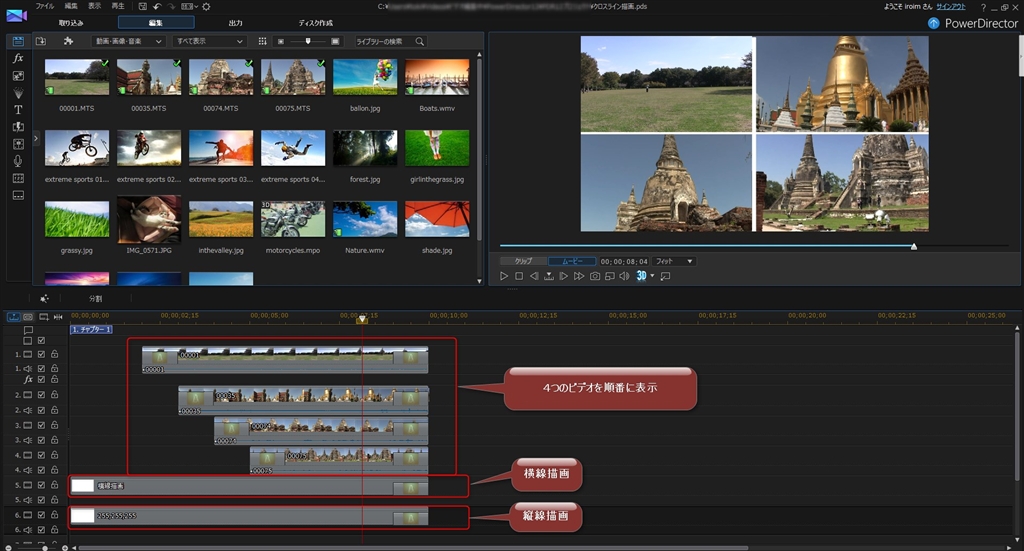Stop the preview playback
The width and height of the screenshot is (1024, 551).
tap(519, 276)
